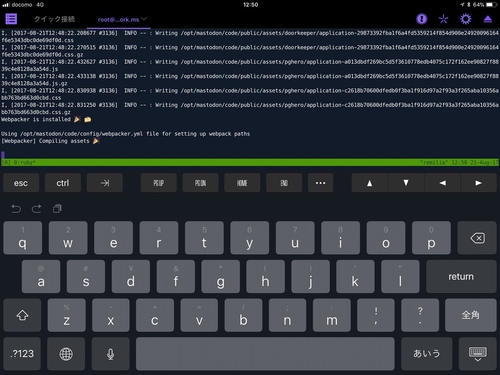Tap the w key

[x=68, y=238]
